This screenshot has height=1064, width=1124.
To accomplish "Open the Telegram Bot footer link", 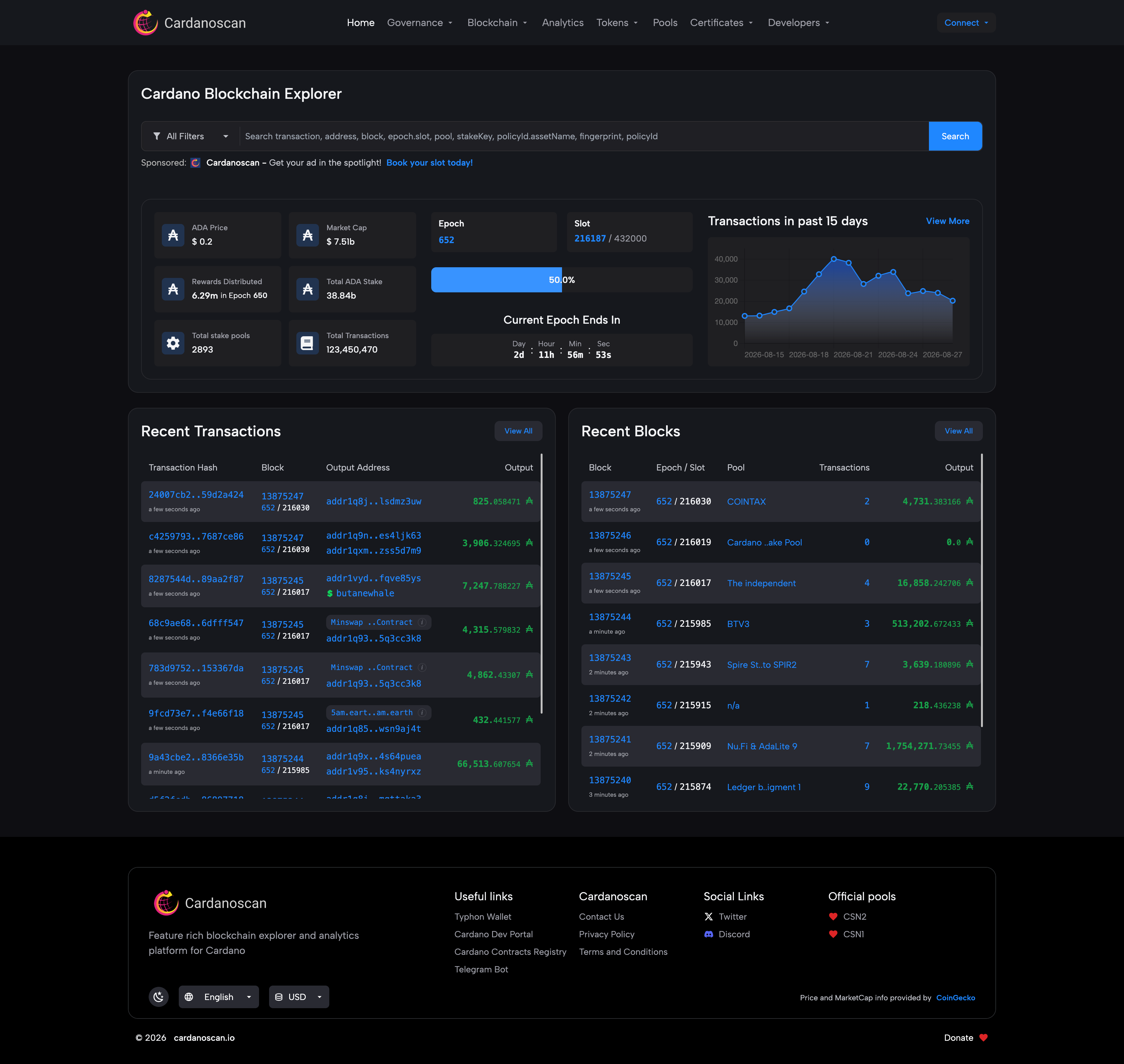I will tap(481, 969).
